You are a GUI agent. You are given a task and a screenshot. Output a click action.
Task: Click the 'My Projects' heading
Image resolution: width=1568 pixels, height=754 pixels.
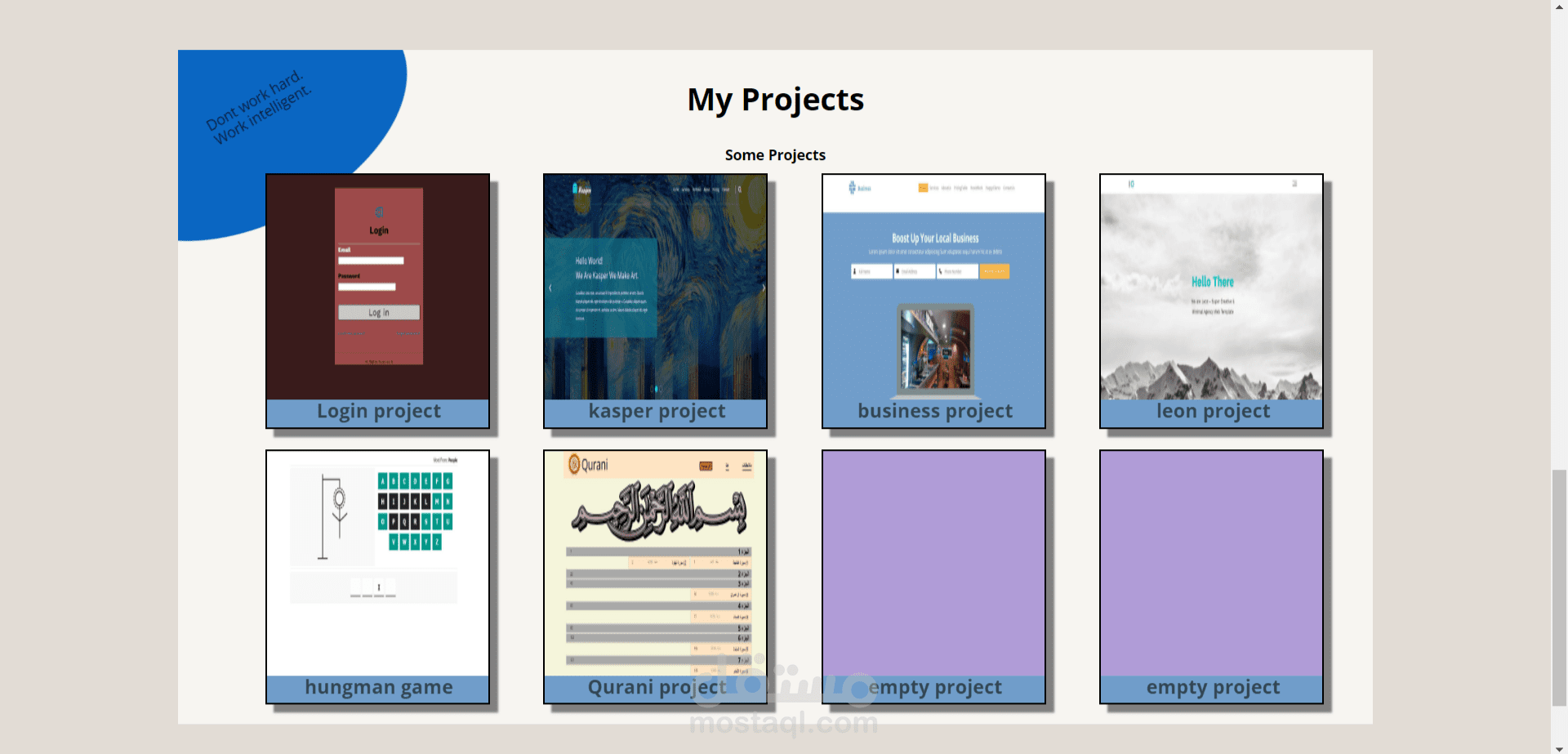pos(775,100)
